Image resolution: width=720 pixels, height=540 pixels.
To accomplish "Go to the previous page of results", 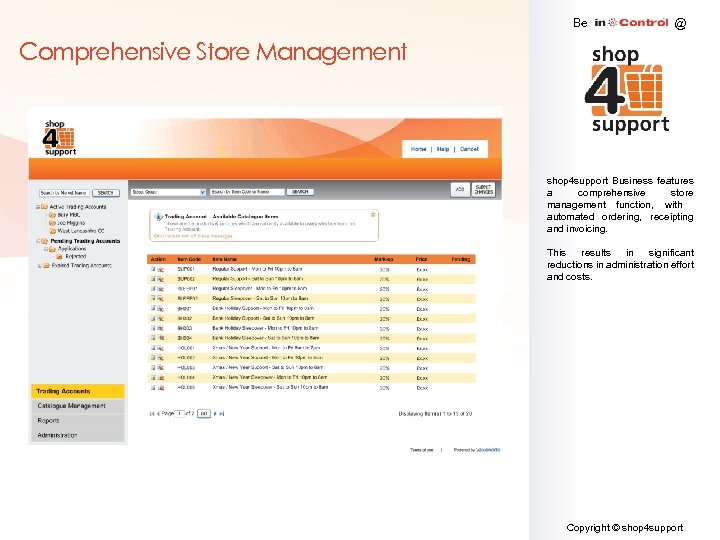I will pyautogui.click(x=158, y=414).
